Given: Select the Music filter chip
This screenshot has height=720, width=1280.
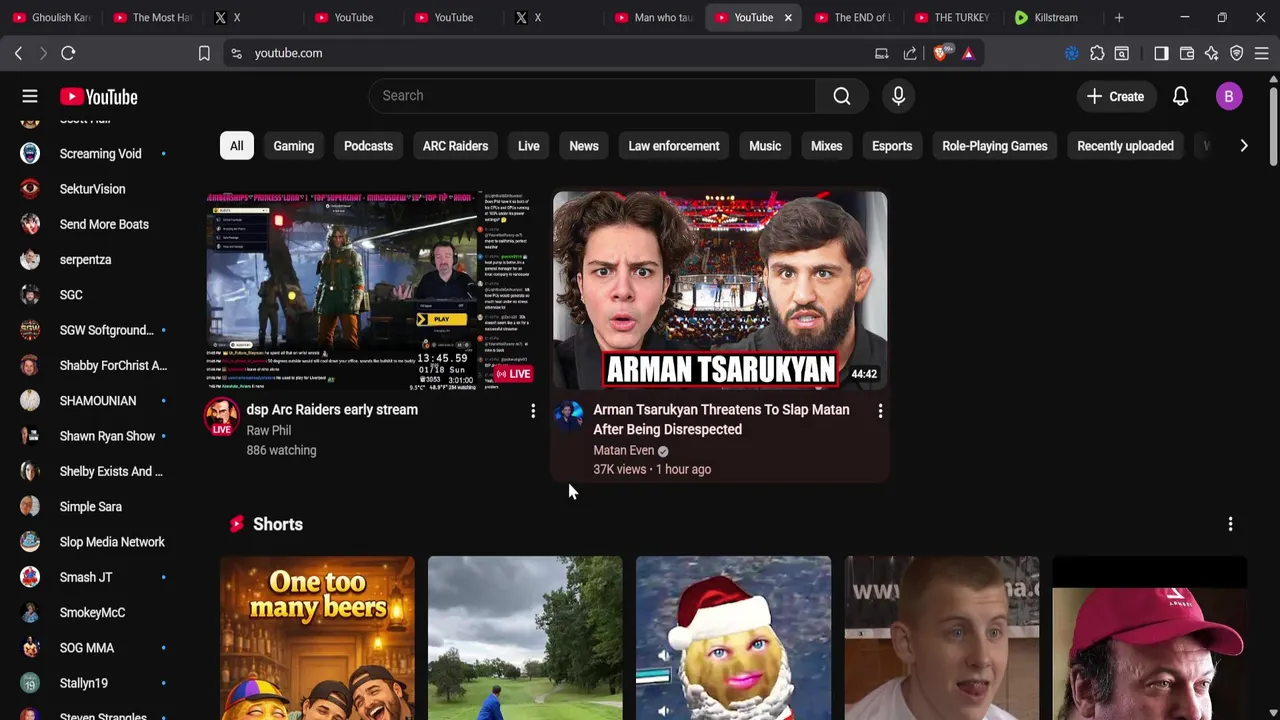Looking at the screenshot, I should click(765, 146).
